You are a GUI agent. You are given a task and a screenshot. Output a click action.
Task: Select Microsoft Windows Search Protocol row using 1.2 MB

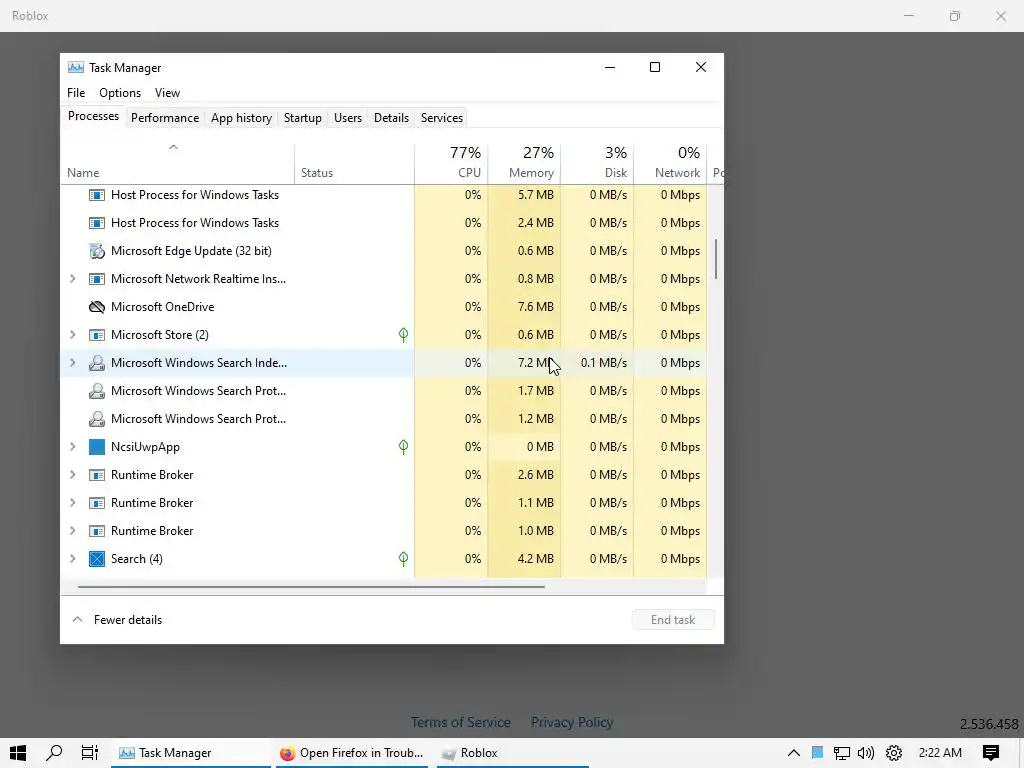click(384, 419)
